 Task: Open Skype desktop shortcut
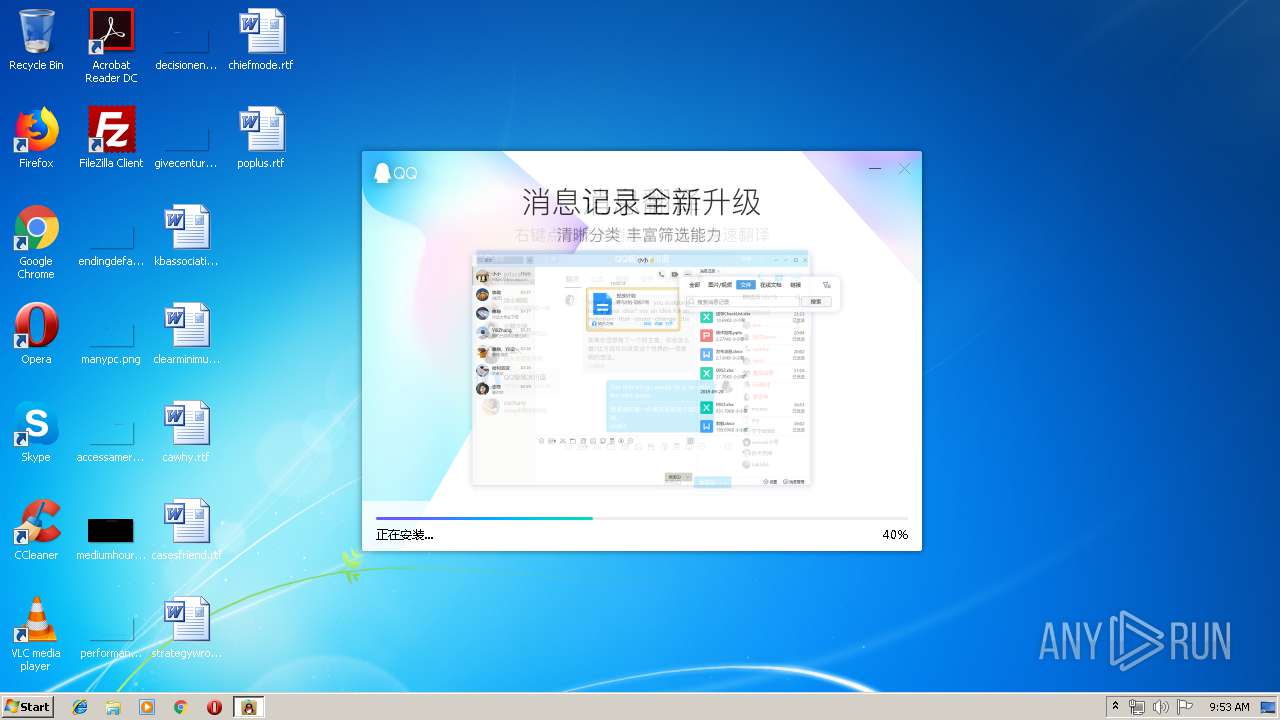pos(36,432)
